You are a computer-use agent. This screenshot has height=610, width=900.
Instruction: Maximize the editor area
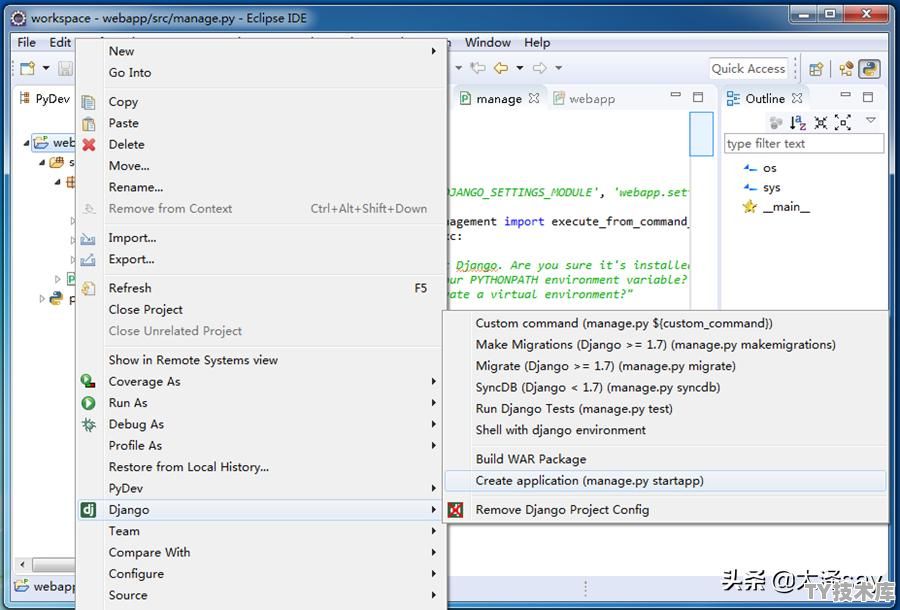pos(698,97)
